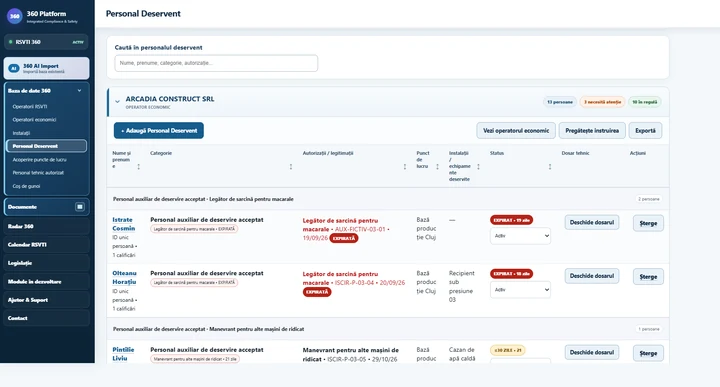
Task: Click the 1 persoane group count
Action: (648, 329)
